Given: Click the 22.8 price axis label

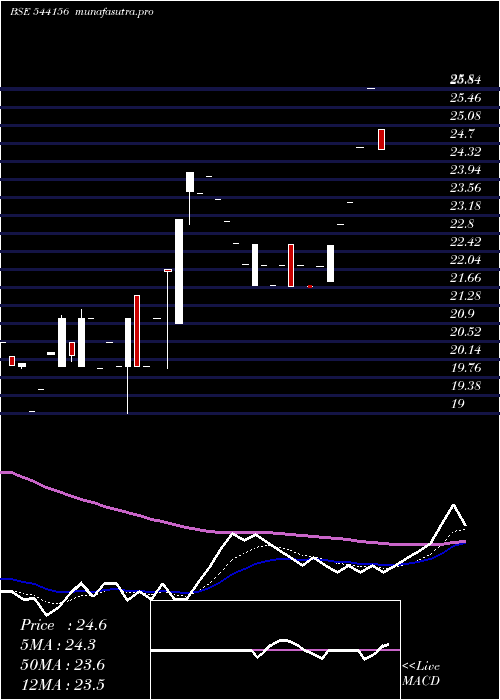Looking at the screenshot, I should point(462,224).
